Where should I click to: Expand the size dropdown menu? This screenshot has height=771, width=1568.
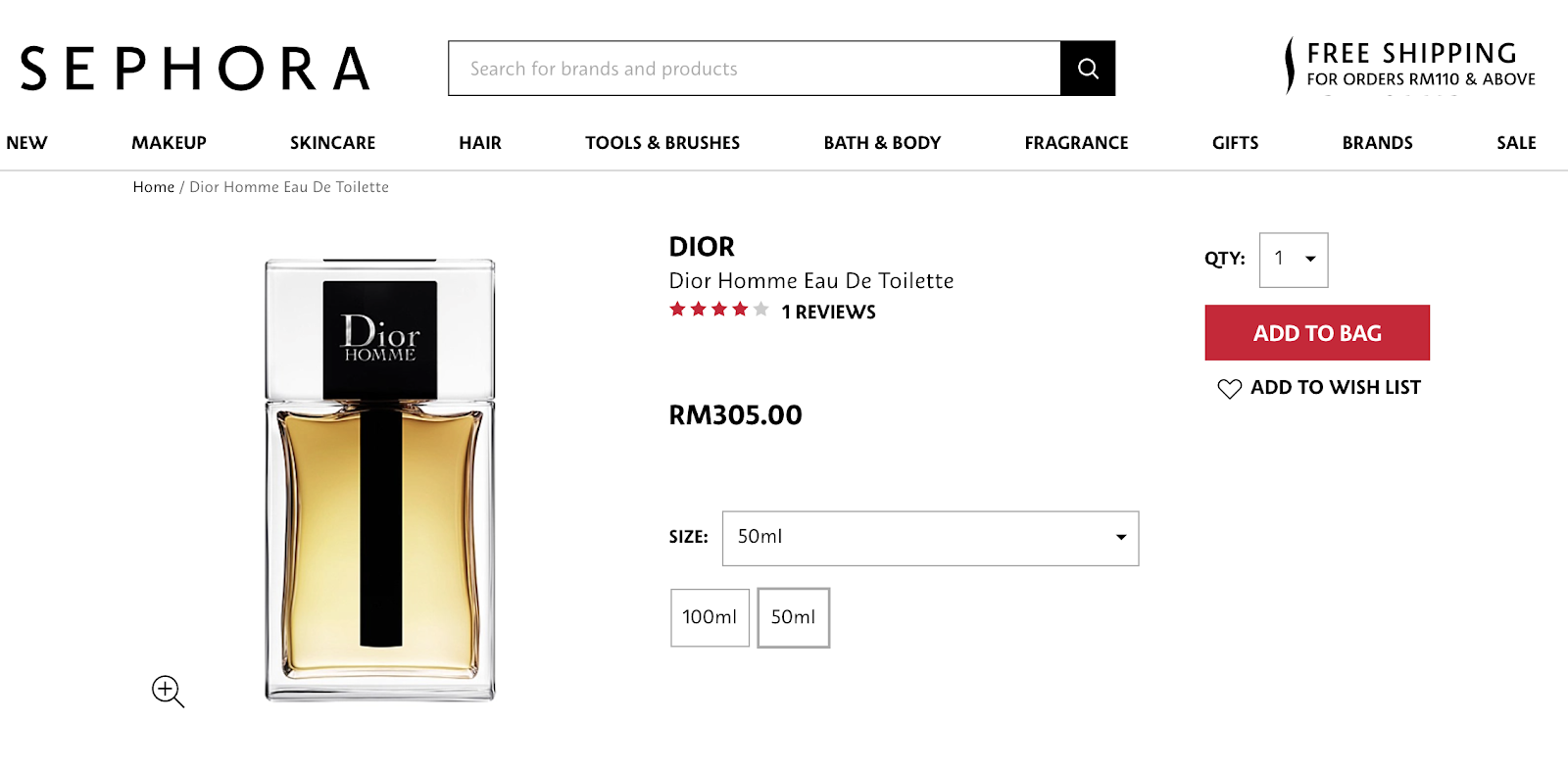click(x=930, y=538)
